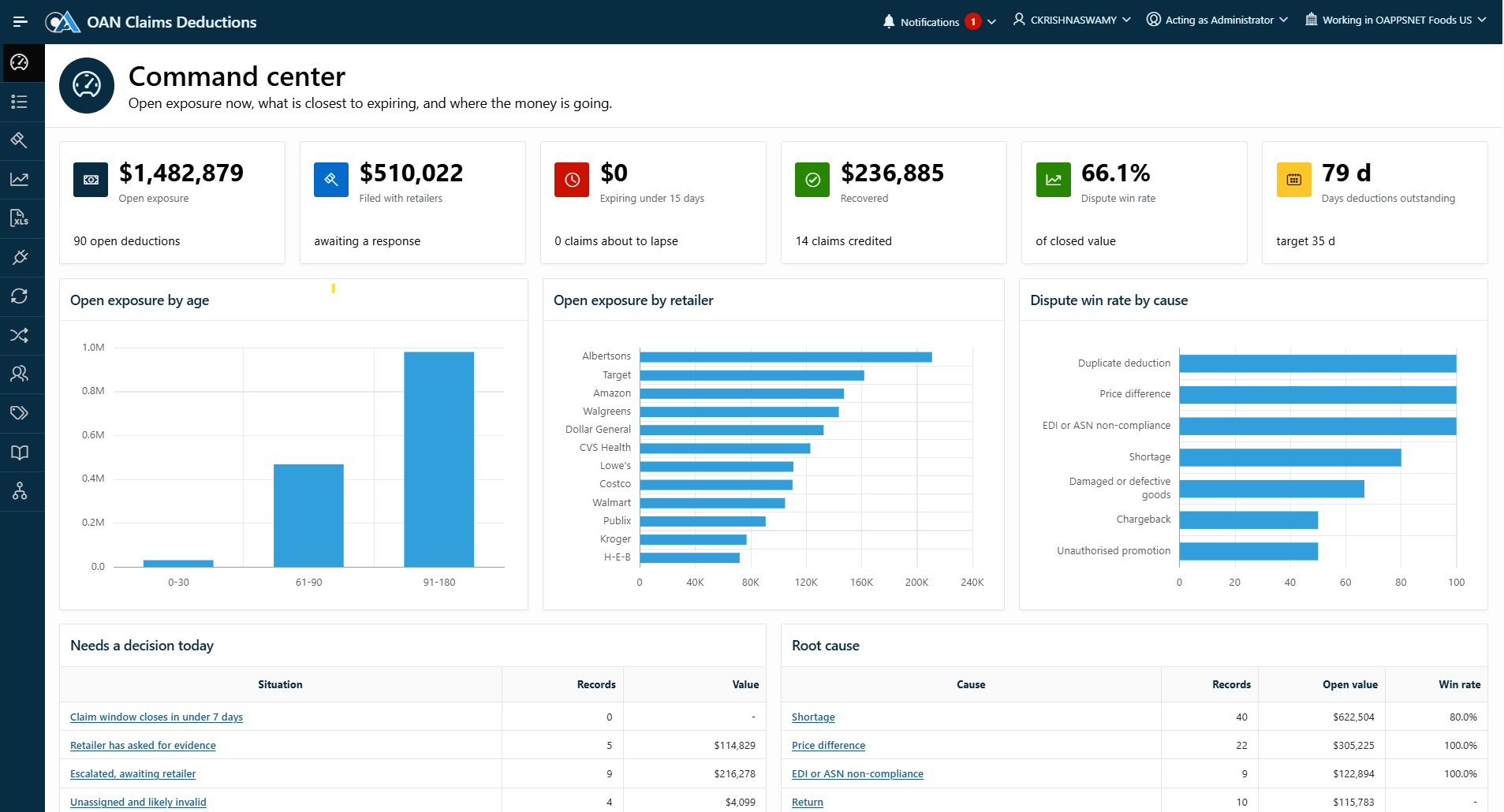This screenshot has width=1504, height=812.
Task: Click the 91-180 age bar
Action: click(x=439, y=459)
